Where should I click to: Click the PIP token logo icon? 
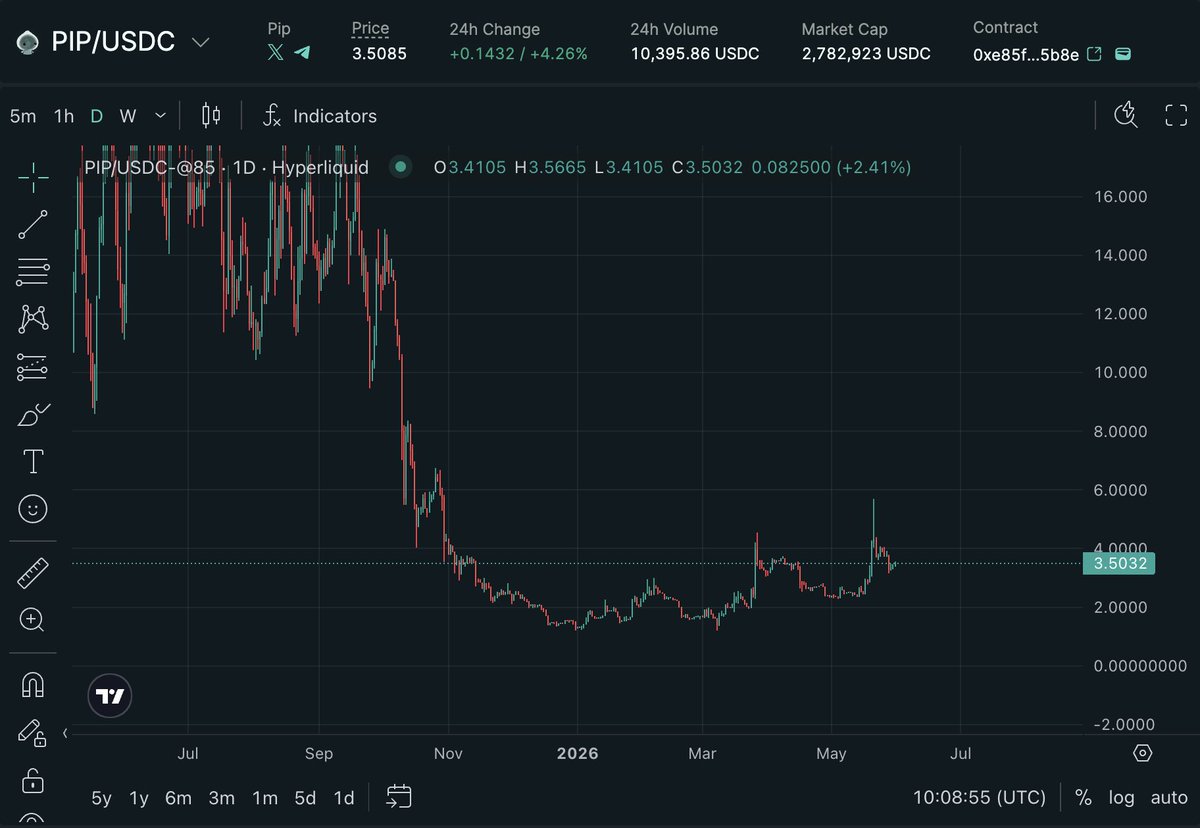pos(28,42)
